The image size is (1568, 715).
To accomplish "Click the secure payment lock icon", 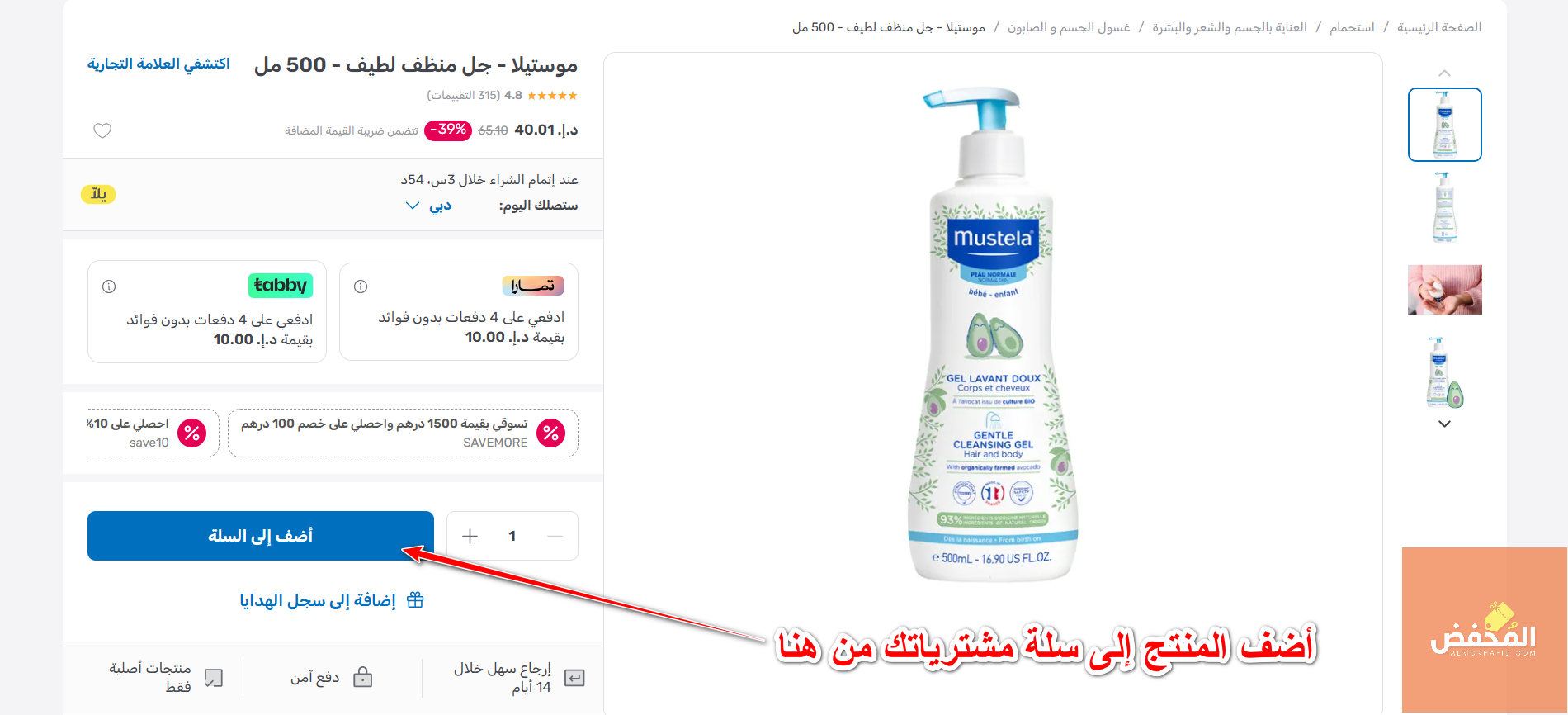I will pos(363,678).
